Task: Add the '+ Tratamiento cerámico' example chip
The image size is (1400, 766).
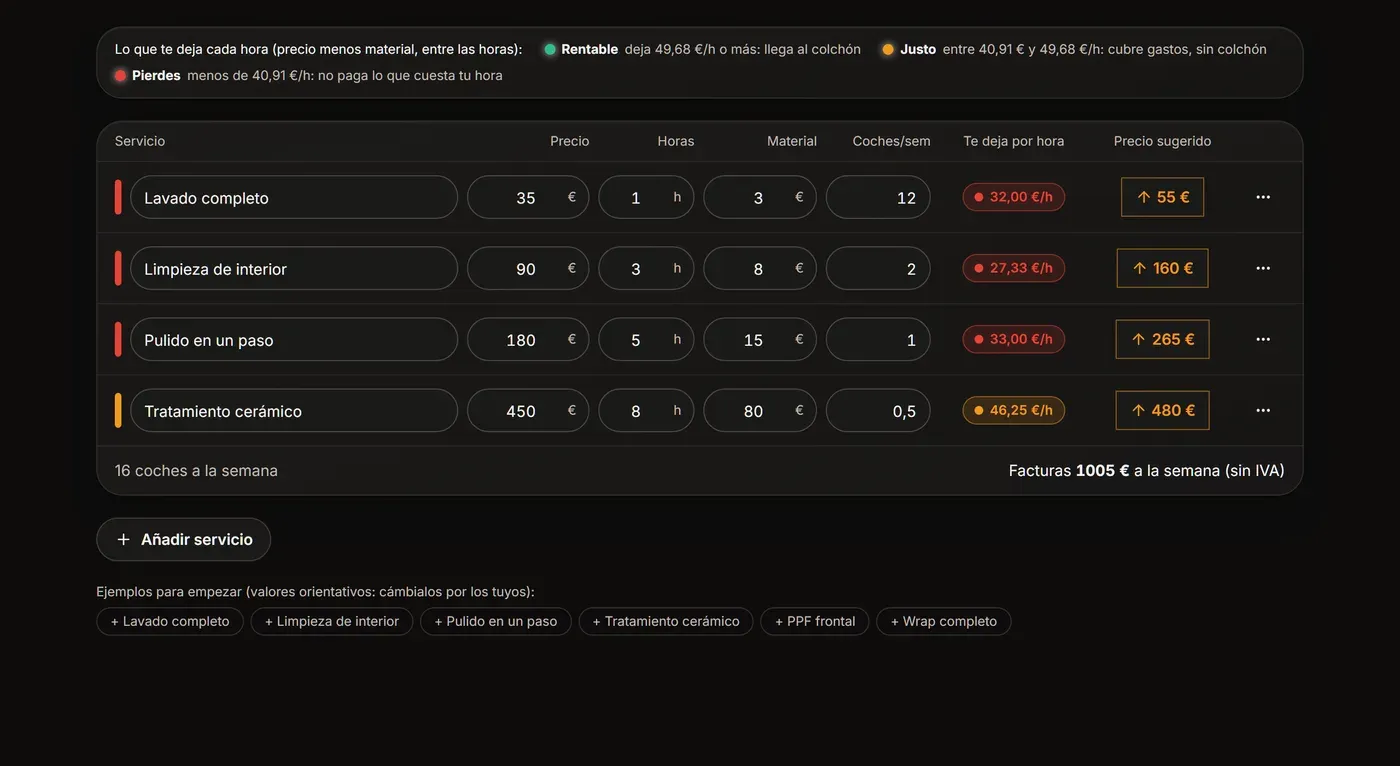Action: [666, 621]
